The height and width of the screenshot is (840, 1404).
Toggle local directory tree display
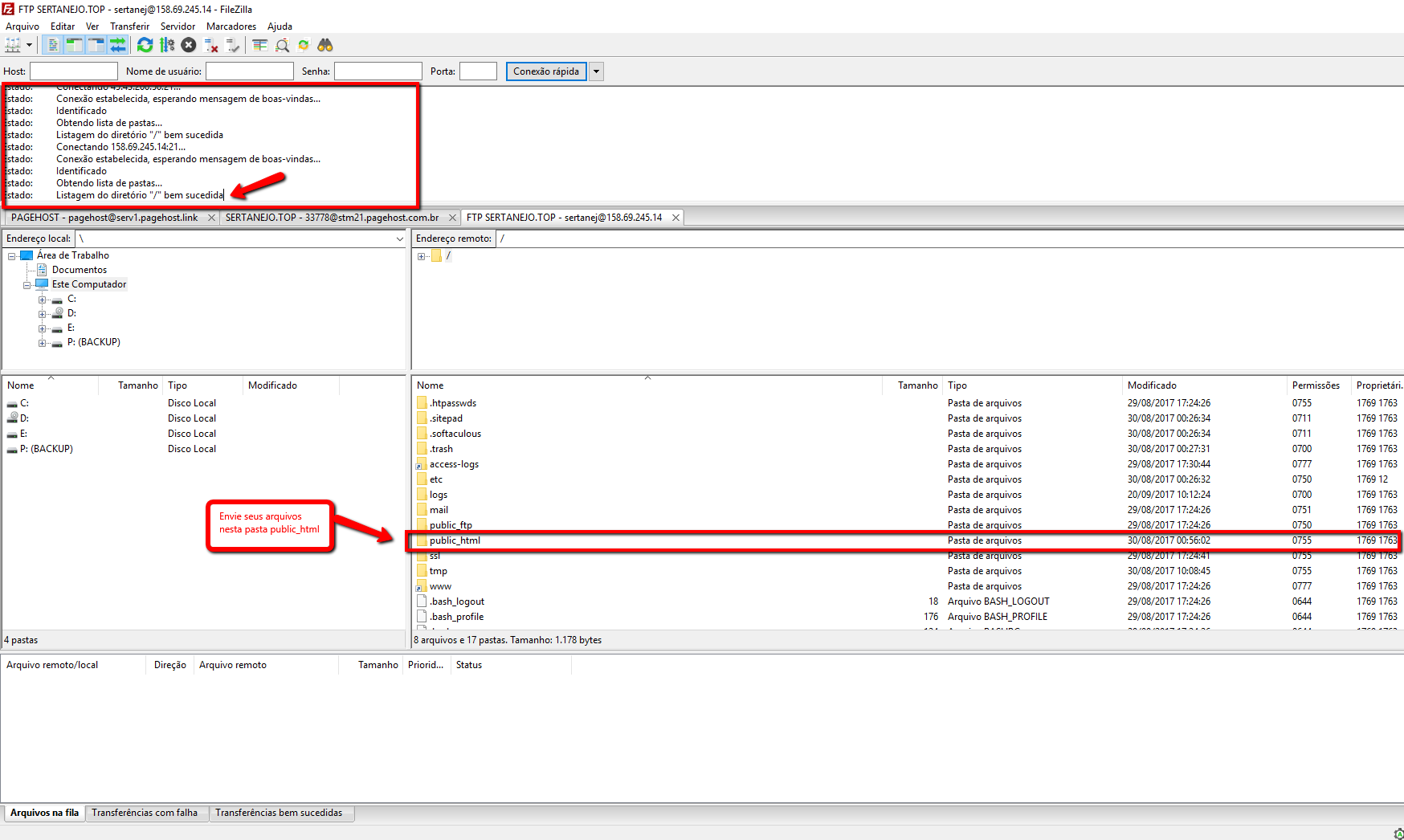tap(75, 45)
